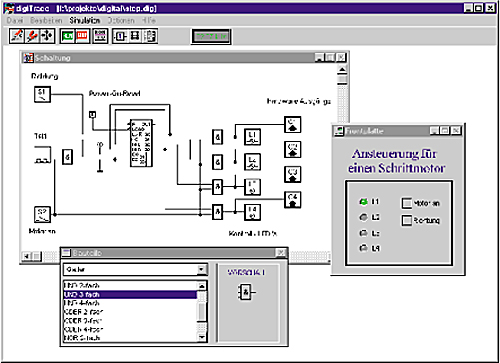Click the L2 indicator on Frontplatte
Screen dimensions: 500x363
tap(363, 217)
